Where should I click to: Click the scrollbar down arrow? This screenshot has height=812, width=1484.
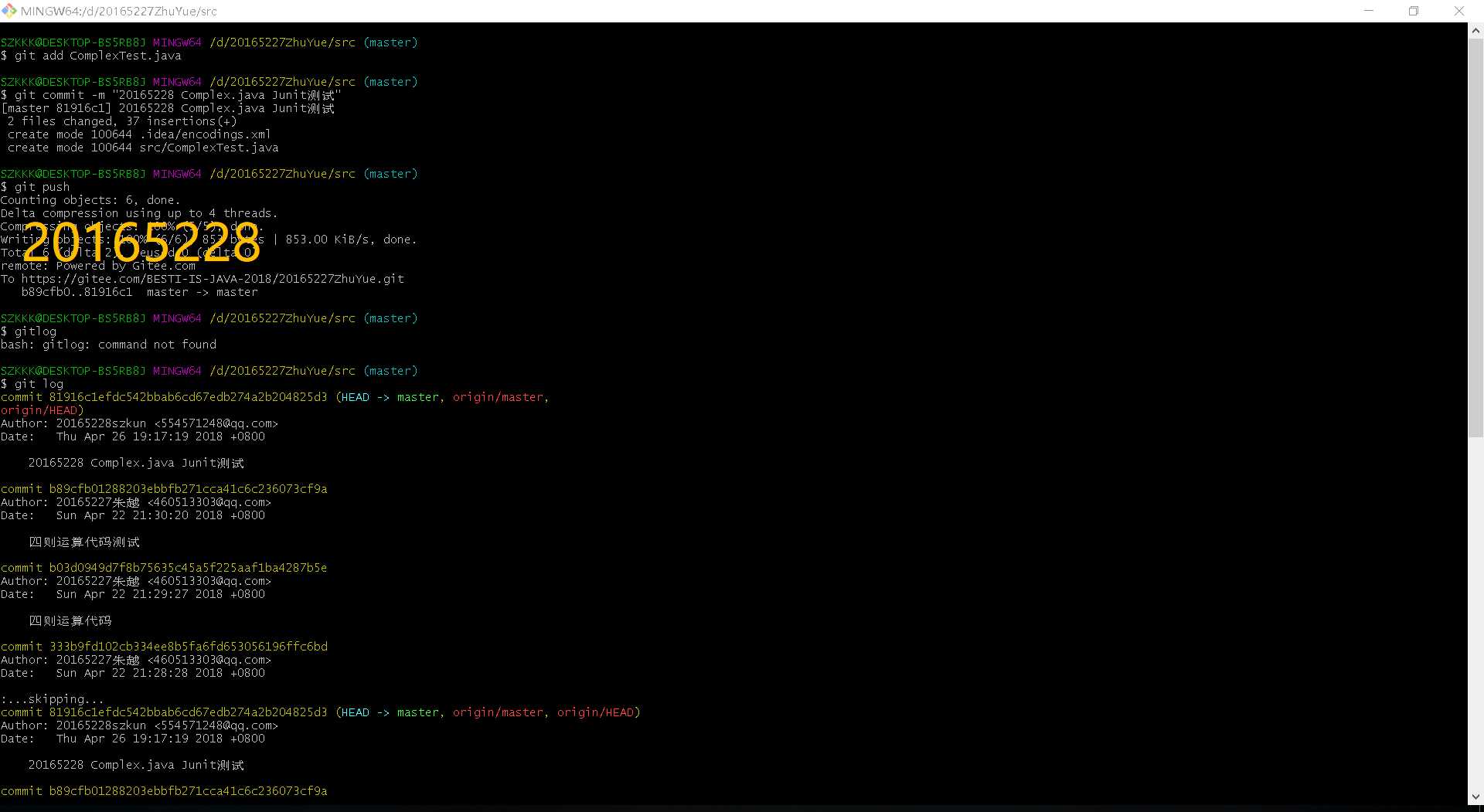tap(1475, 797)
